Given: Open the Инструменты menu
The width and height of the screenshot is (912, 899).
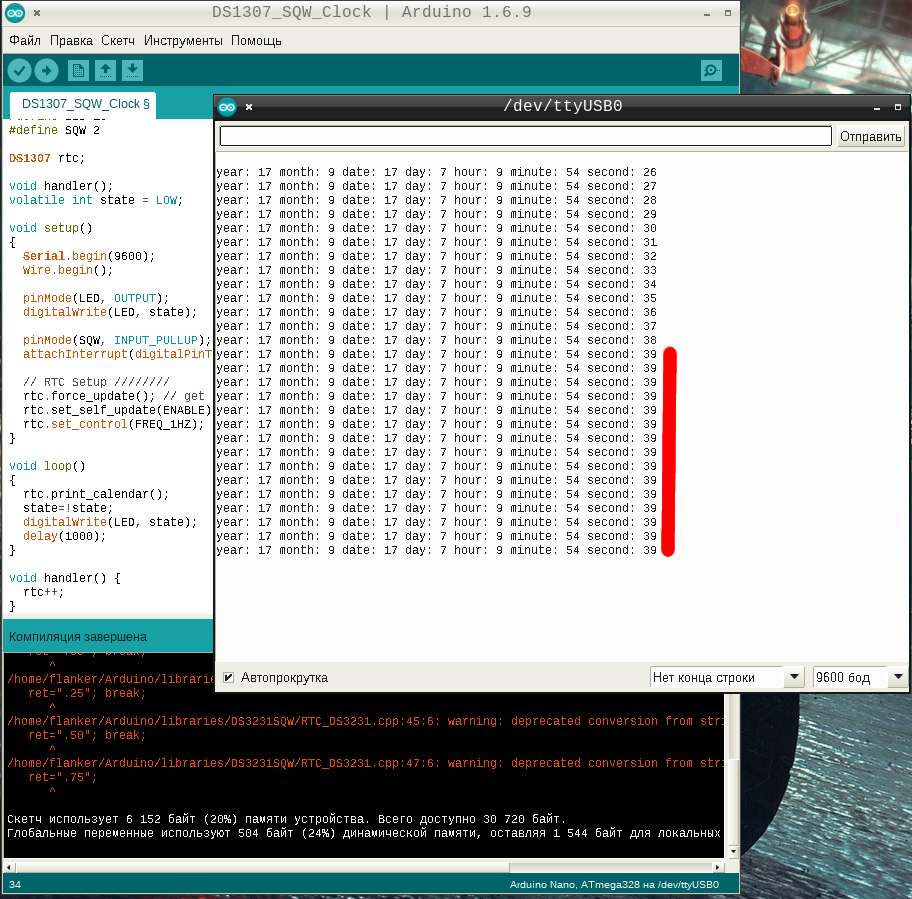Looking at the screenshot, I should pyautogui.click(x=183, y=41).
